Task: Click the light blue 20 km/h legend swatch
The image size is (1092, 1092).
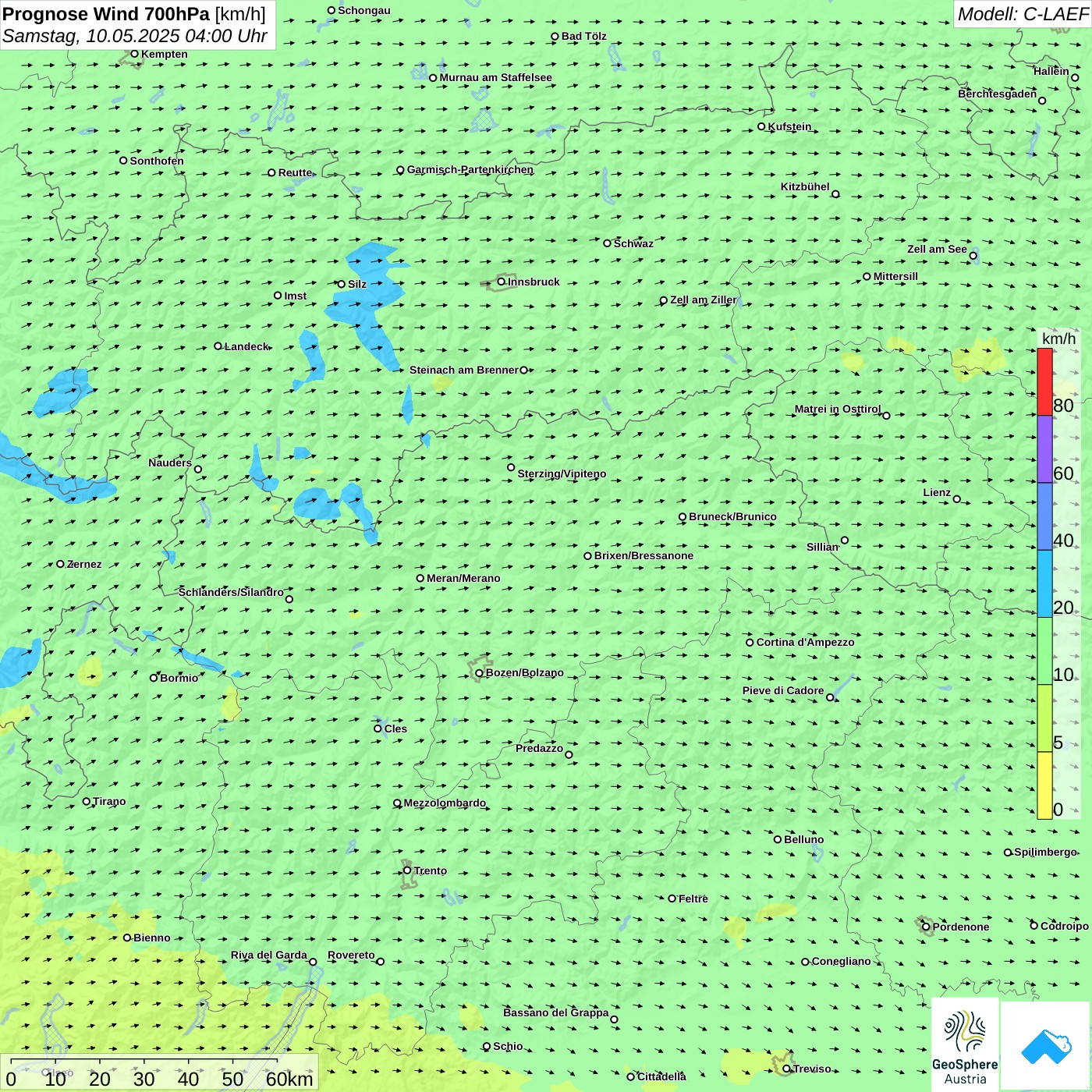Action: [1044, 583]
